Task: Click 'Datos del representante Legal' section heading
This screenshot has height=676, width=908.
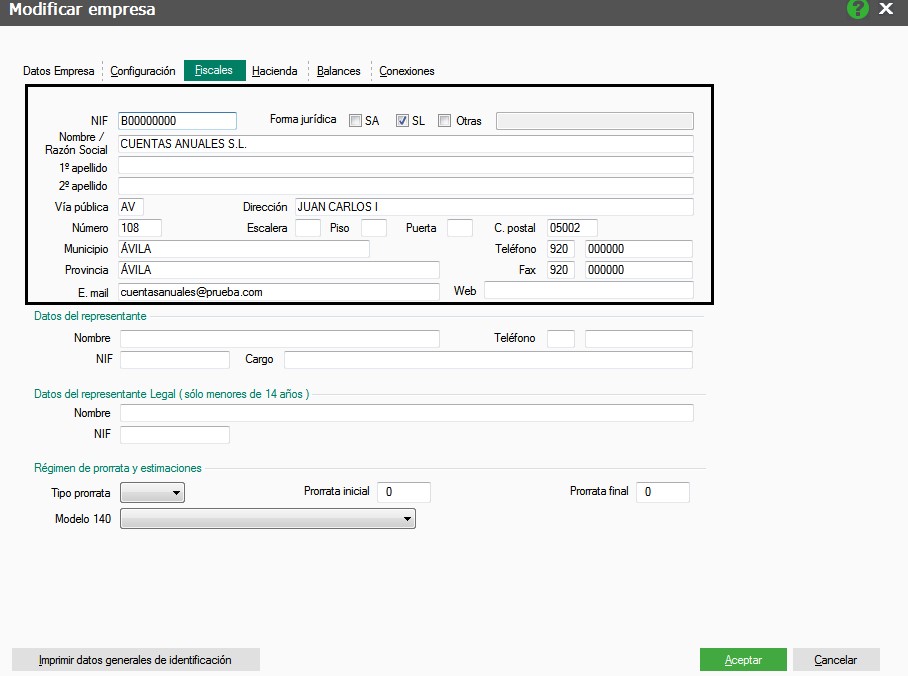Action: click(x=171, y=394)
